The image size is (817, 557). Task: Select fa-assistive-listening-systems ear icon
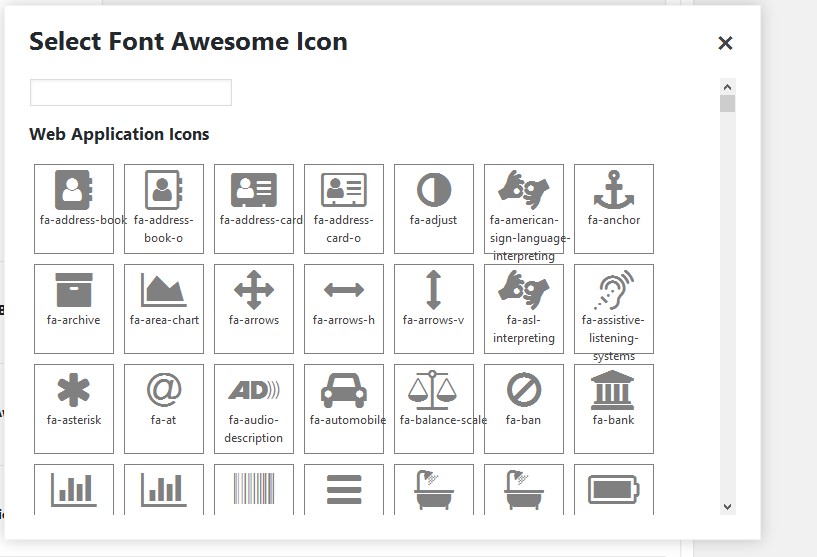click(614, 309)
